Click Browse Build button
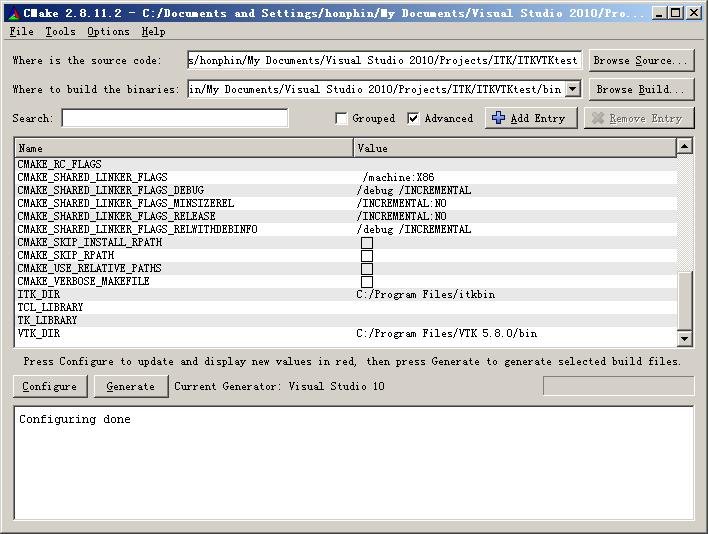This screenshot has width=708, height=534. point(640,89)
